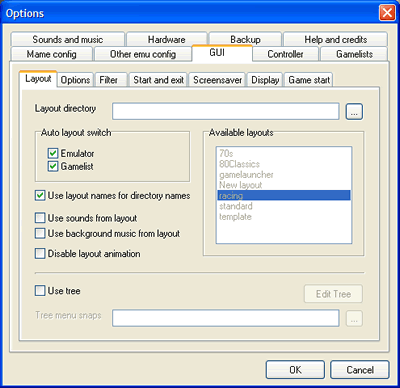The height and width of the screenshot is (388, 400).
Task: Uncheck the Emulator auto layout checkbox
Action: click(53, 153)
